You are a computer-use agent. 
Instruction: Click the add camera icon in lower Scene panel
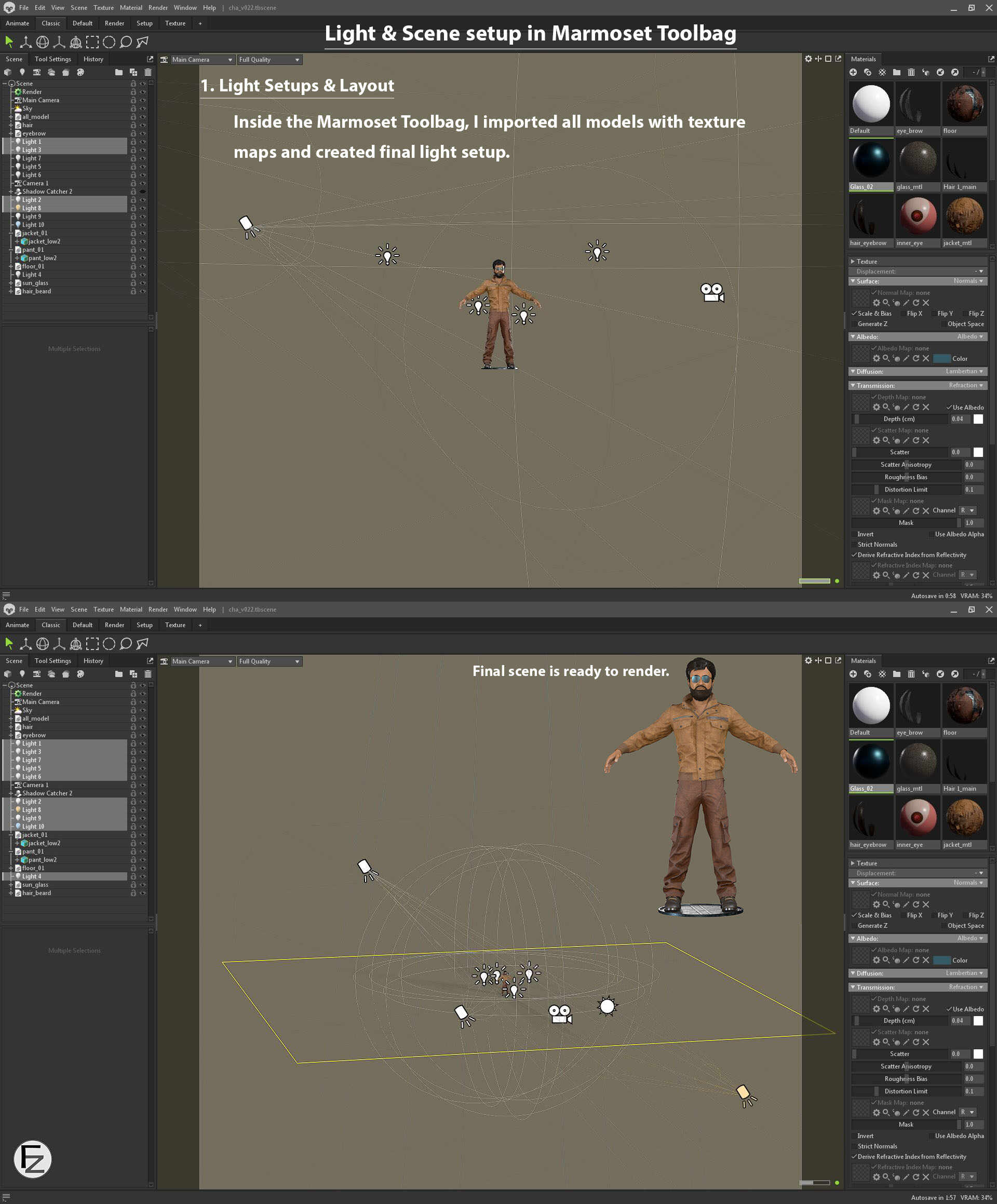click(37, 674)
